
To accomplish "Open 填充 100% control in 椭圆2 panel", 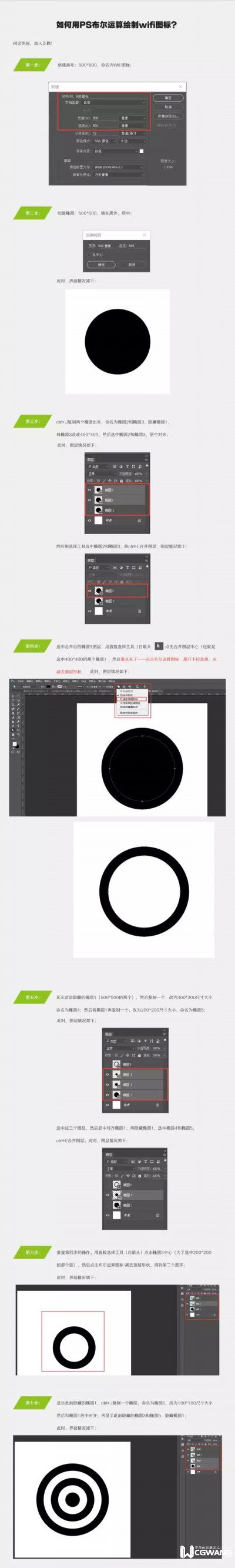I will (x=141, y=481).
